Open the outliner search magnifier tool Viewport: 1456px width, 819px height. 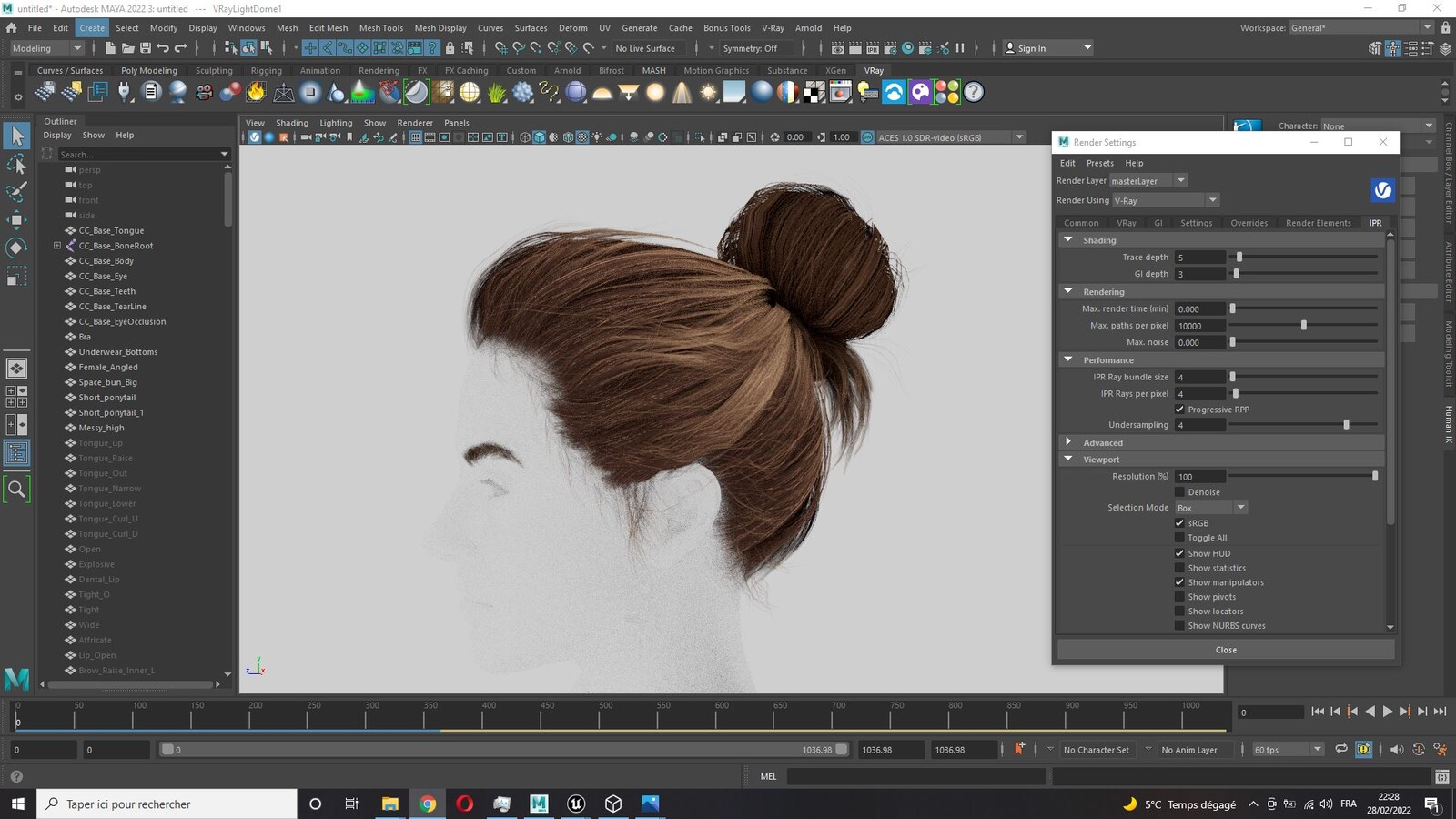[16, 489]
